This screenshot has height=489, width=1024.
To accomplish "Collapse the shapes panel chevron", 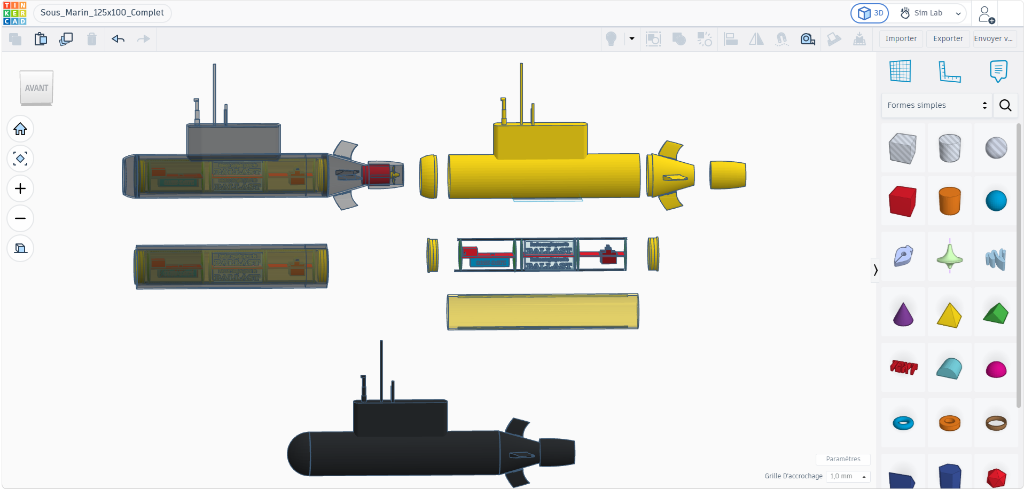I will [876, 270].
